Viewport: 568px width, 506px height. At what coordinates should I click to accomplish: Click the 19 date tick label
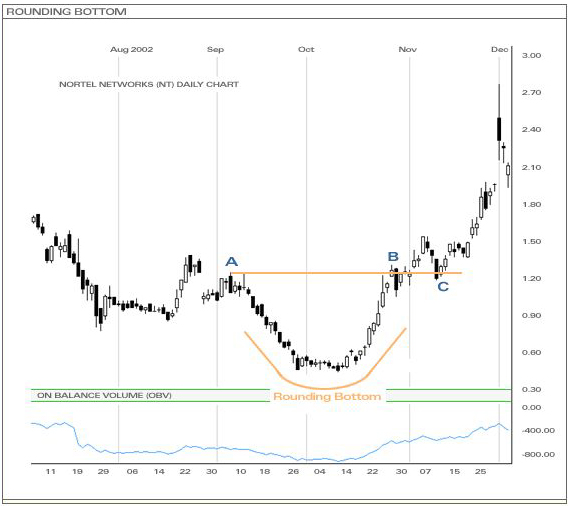78,471
